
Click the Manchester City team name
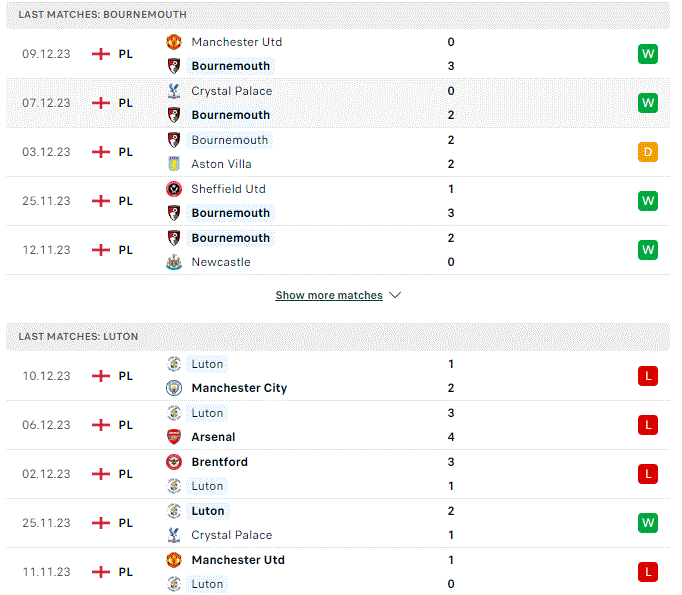[239, 388]
